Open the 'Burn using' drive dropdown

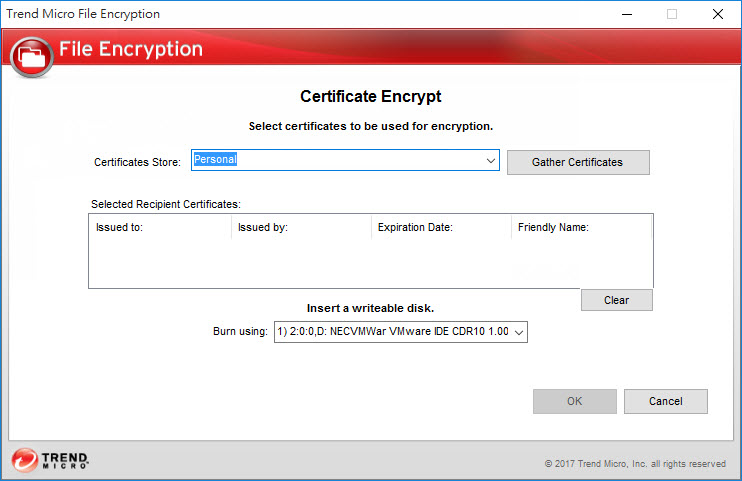point(400,332)
